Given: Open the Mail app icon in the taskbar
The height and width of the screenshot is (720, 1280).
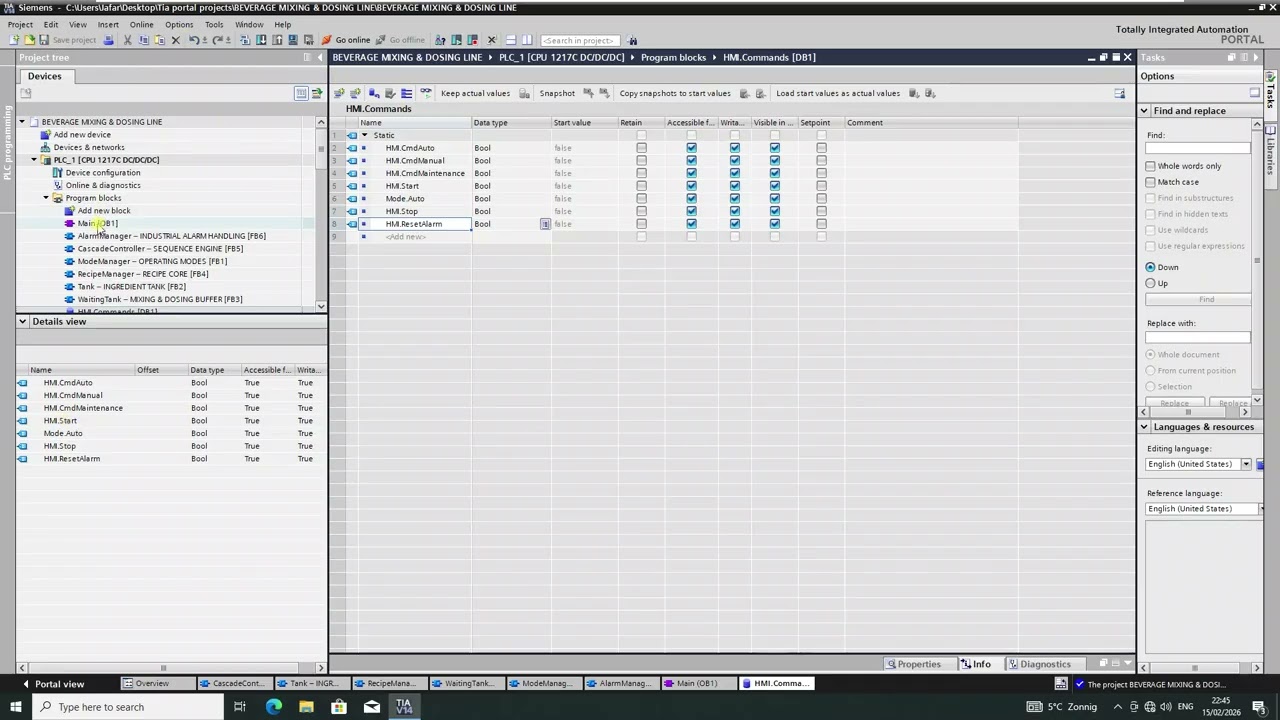Looking at the screenshot, I should pos(371,707).
